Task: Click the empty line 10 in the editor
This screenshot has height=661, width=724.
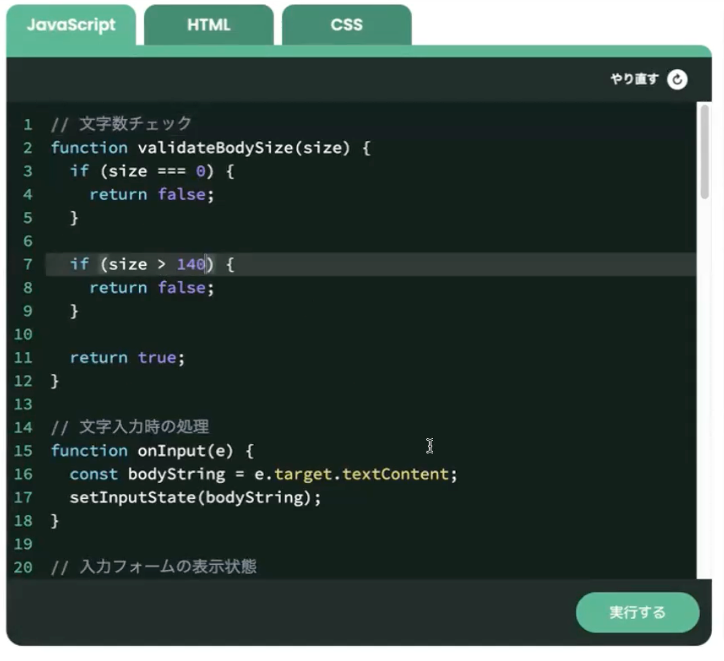Action: click(x=371, y=334)
